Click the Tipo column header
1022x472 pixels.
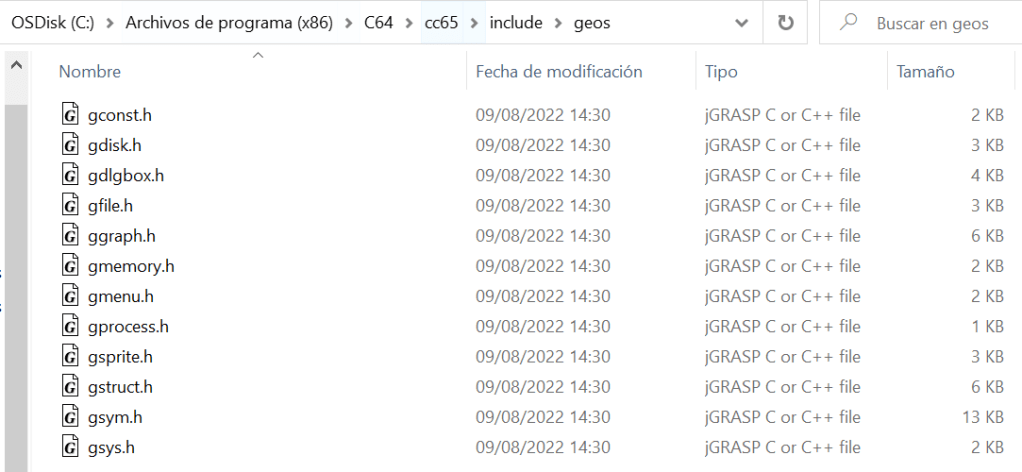click(x=721, y=72)
